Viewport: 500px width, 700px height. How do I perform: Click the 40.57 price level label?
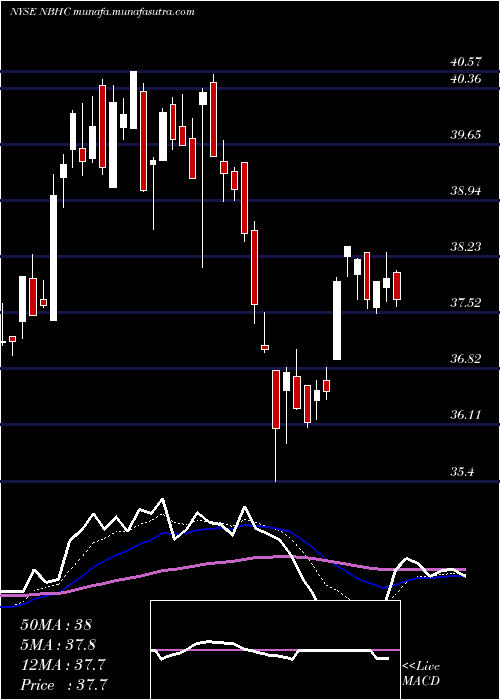click(x=467, y=60)
